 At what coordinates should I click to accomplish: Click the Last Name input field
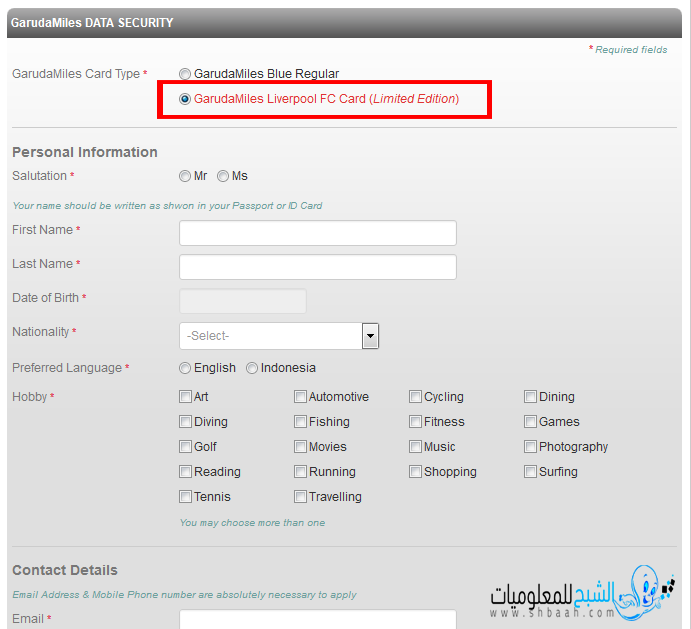pos(318,267)
